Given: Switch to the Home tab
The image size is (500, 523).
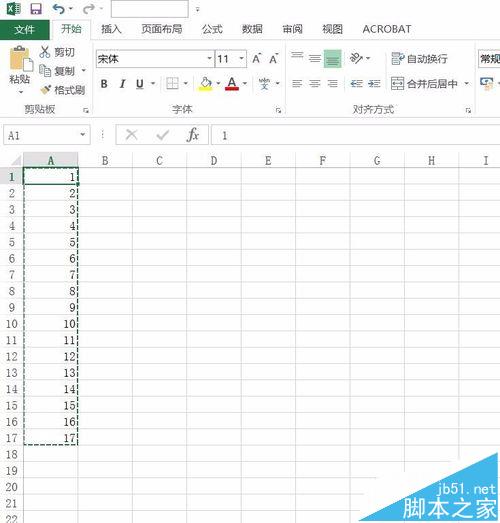Looking at the screenshot, I should [71, 29].
